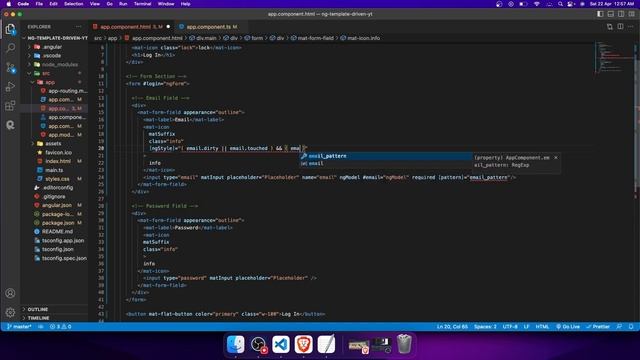The height and width of the screenshot is (360, 640).
Task: Open the Search view in activity bar
Action: click(x=10, y=48)
